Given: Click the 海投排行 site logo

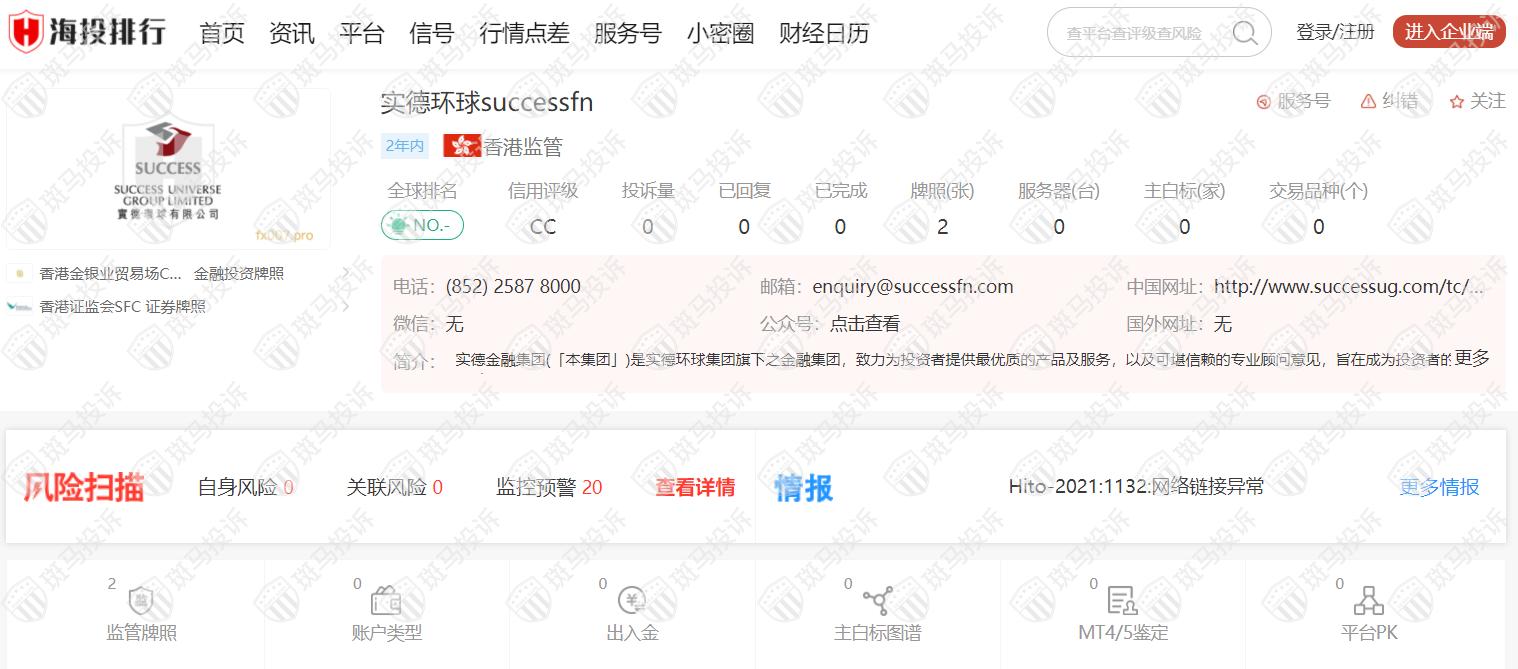Looking at the screenshot, I should click(88, 33).
